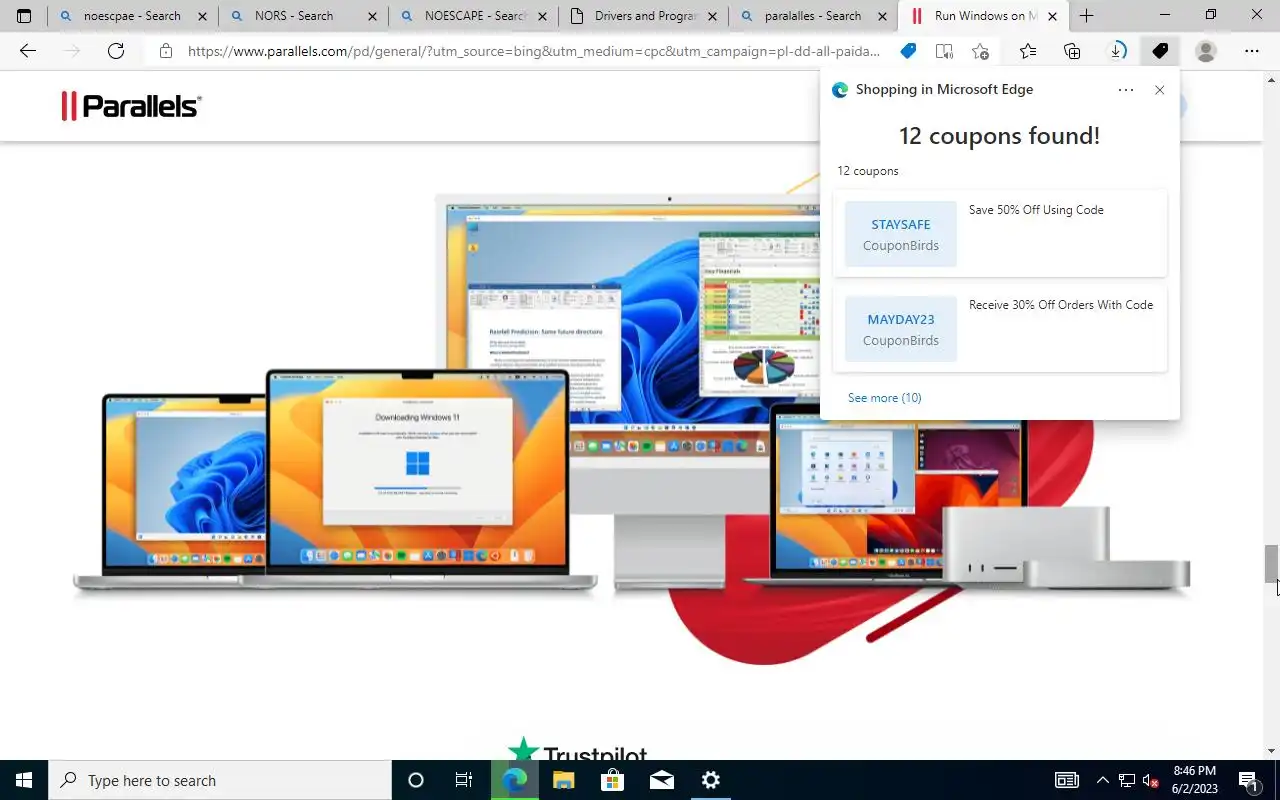This screenshot has height=800, width=1280.
Task: Click the Save 50% Off Using Code text
Action: [1036, 210]
